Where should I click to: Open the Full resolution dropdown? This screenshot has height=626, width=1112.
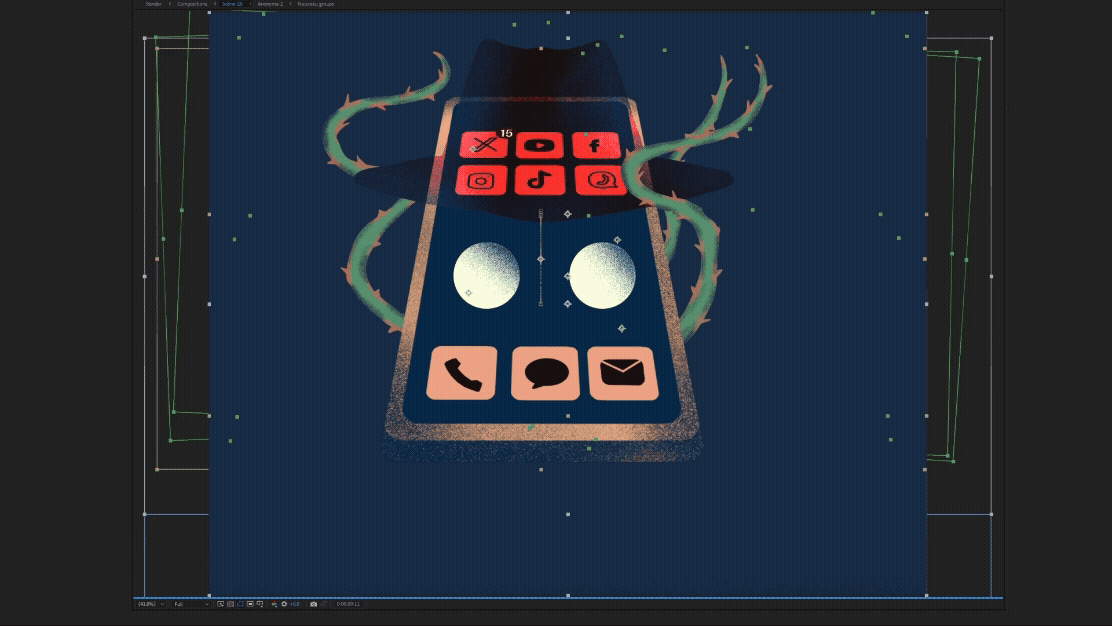pyautogui.click(x=191, y=604)
